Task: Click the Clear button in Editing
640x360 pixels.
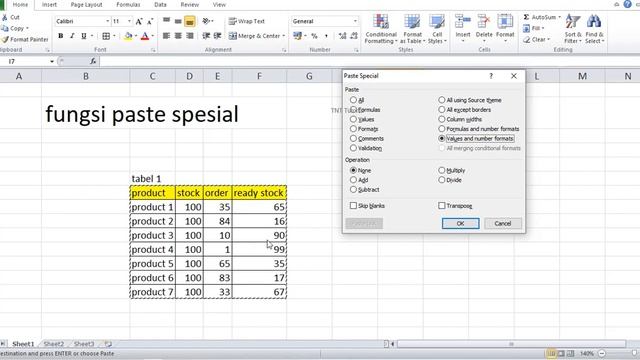Action: (x=537, y=40)
